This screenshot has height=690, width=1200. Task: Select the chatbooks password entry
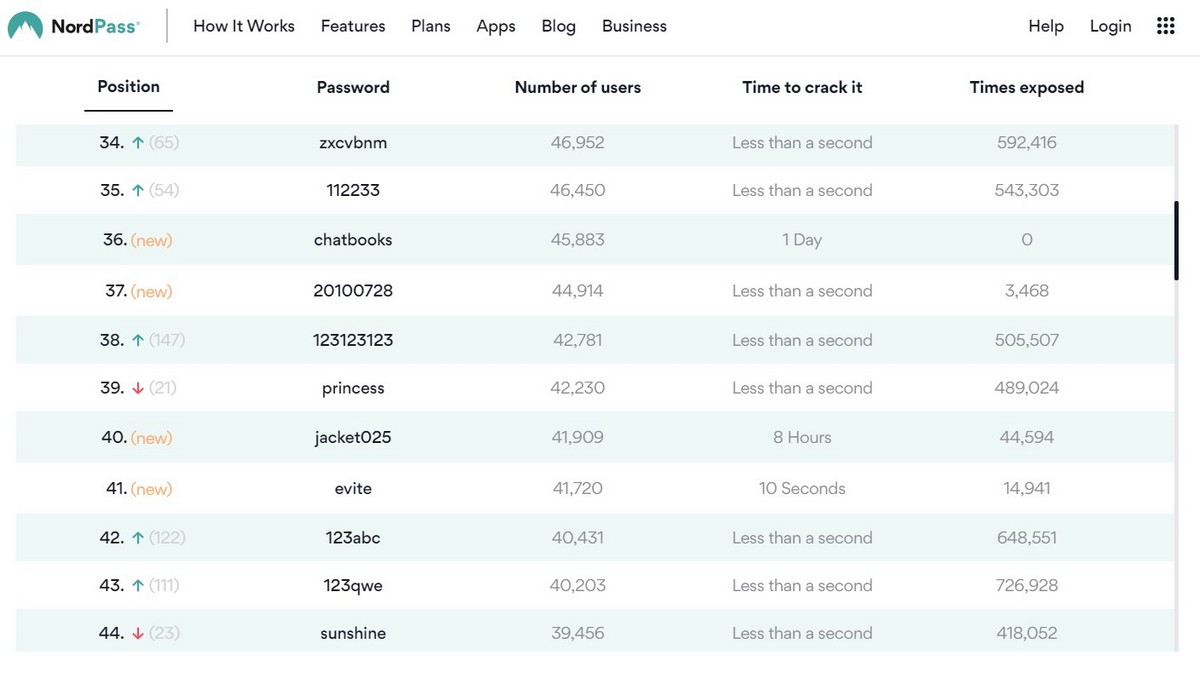(x=353, y=240)
